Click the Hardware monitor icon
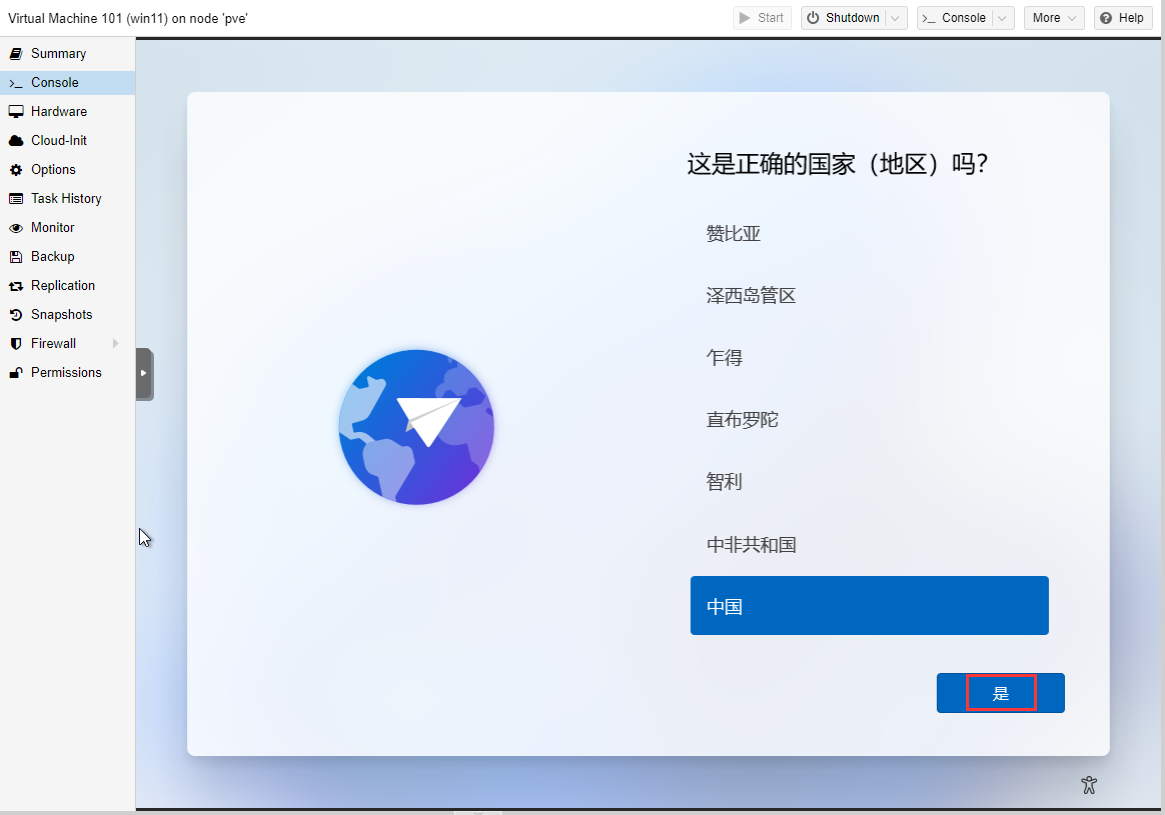This screenshot has height=815, width=1165. click(16, 112)
